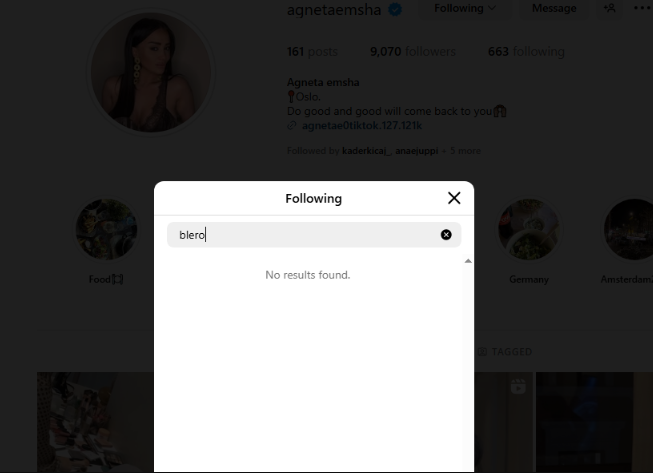Open the Following dropdown next to the username
The width and height of the screenshot is (653, 473).
465,8
